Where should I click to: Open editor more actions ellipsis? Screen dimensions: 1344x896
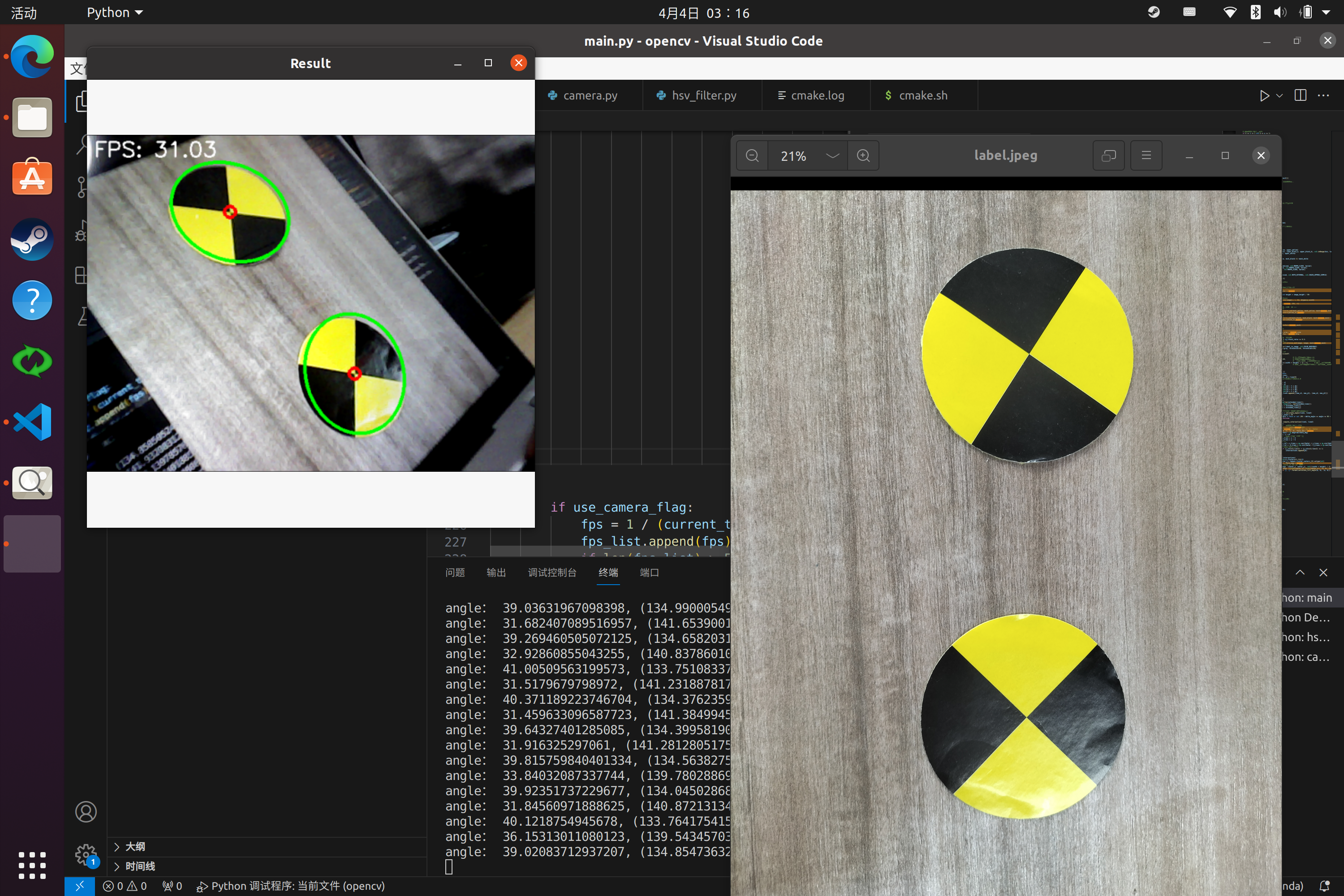pyautogui.click(x=1323, y=95)
